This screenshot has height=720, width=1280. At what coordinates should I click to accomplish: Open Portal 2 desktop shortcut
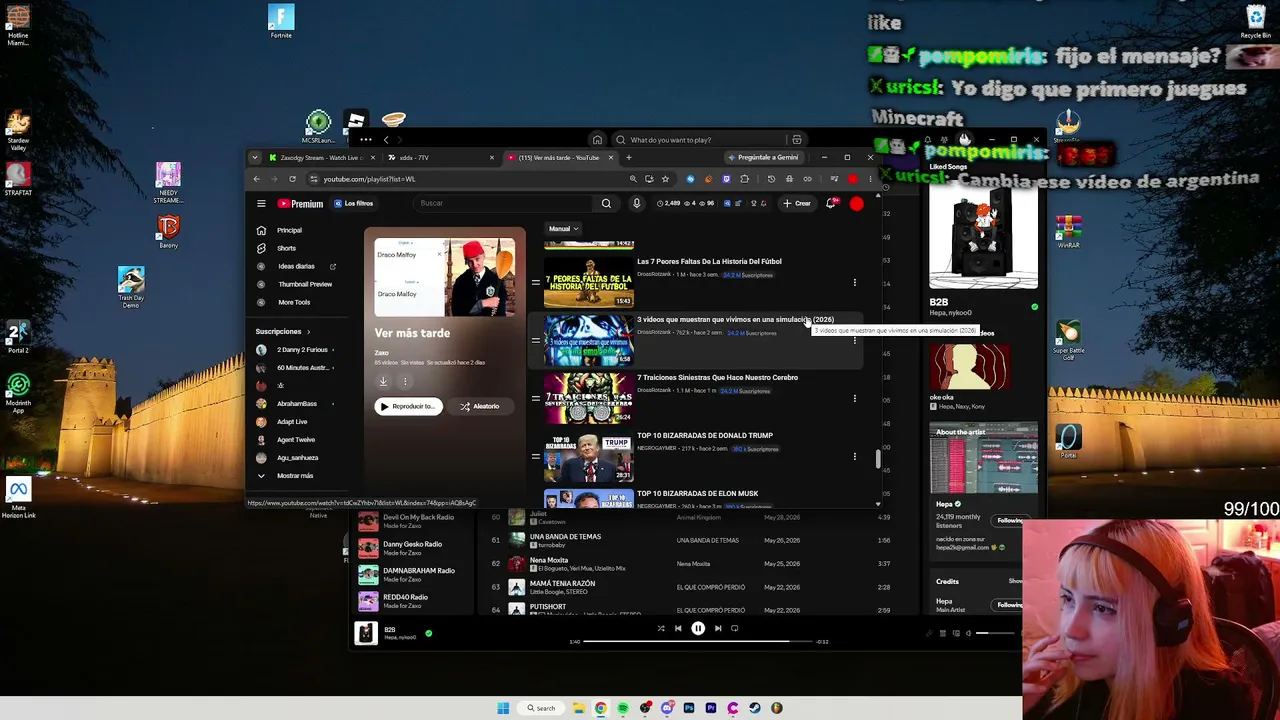click(18, 336)
